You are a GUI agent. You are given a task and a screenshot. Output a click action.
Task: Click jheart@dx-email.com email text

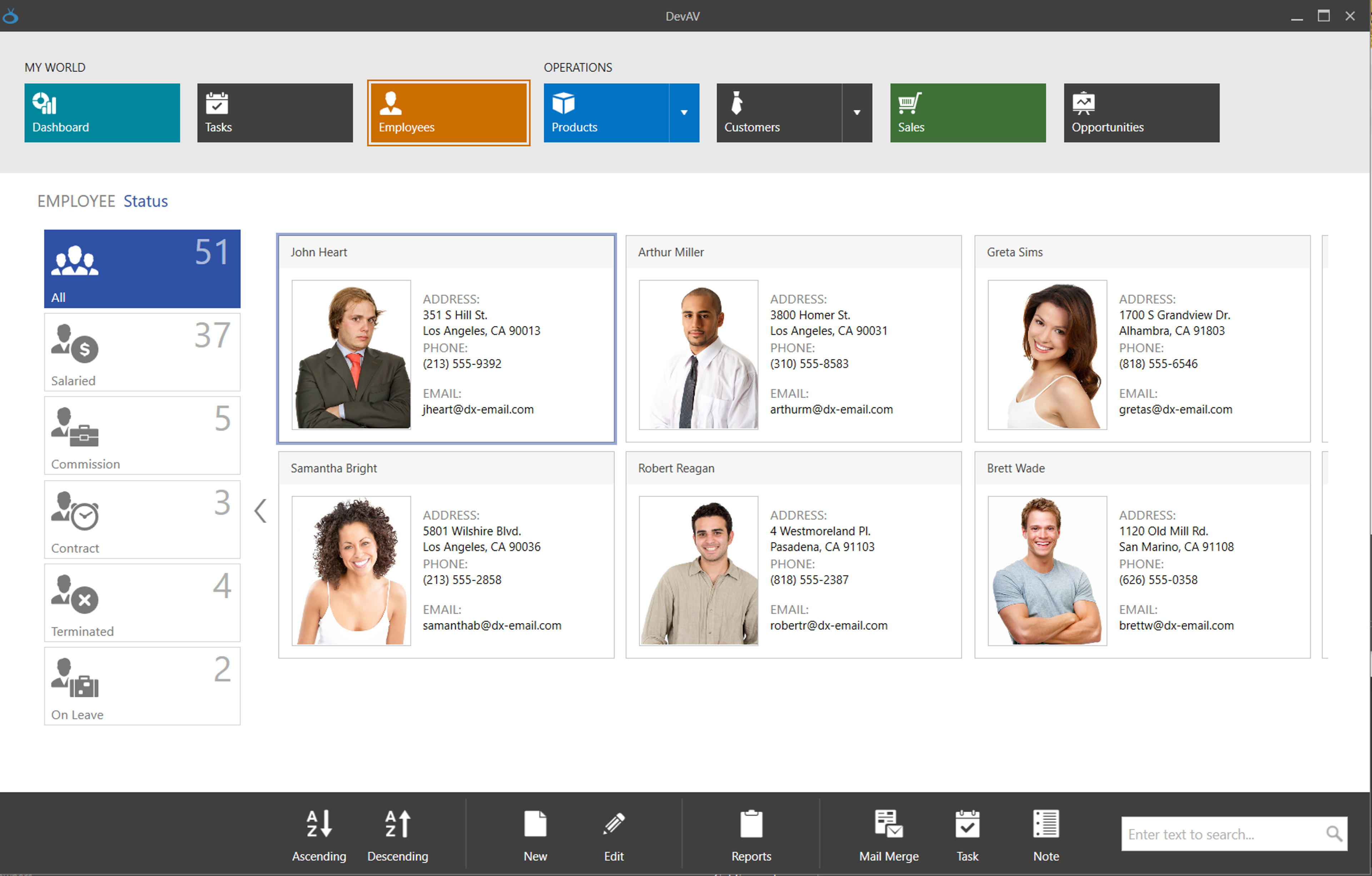pyautogui.click(x=479, y=409)
